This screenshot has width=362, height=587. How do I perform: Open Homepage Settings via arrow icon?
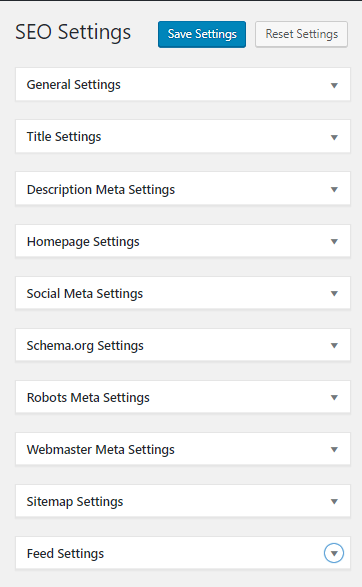click(334, 241)
